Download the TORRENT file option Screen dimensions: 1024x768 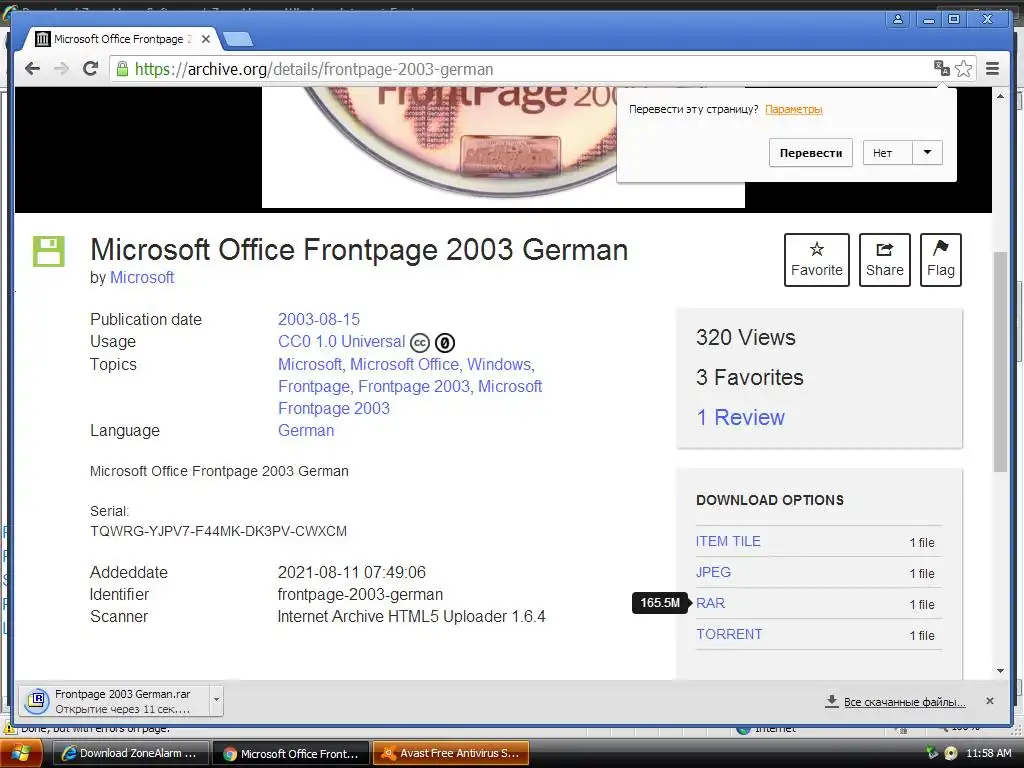[729, 634]
